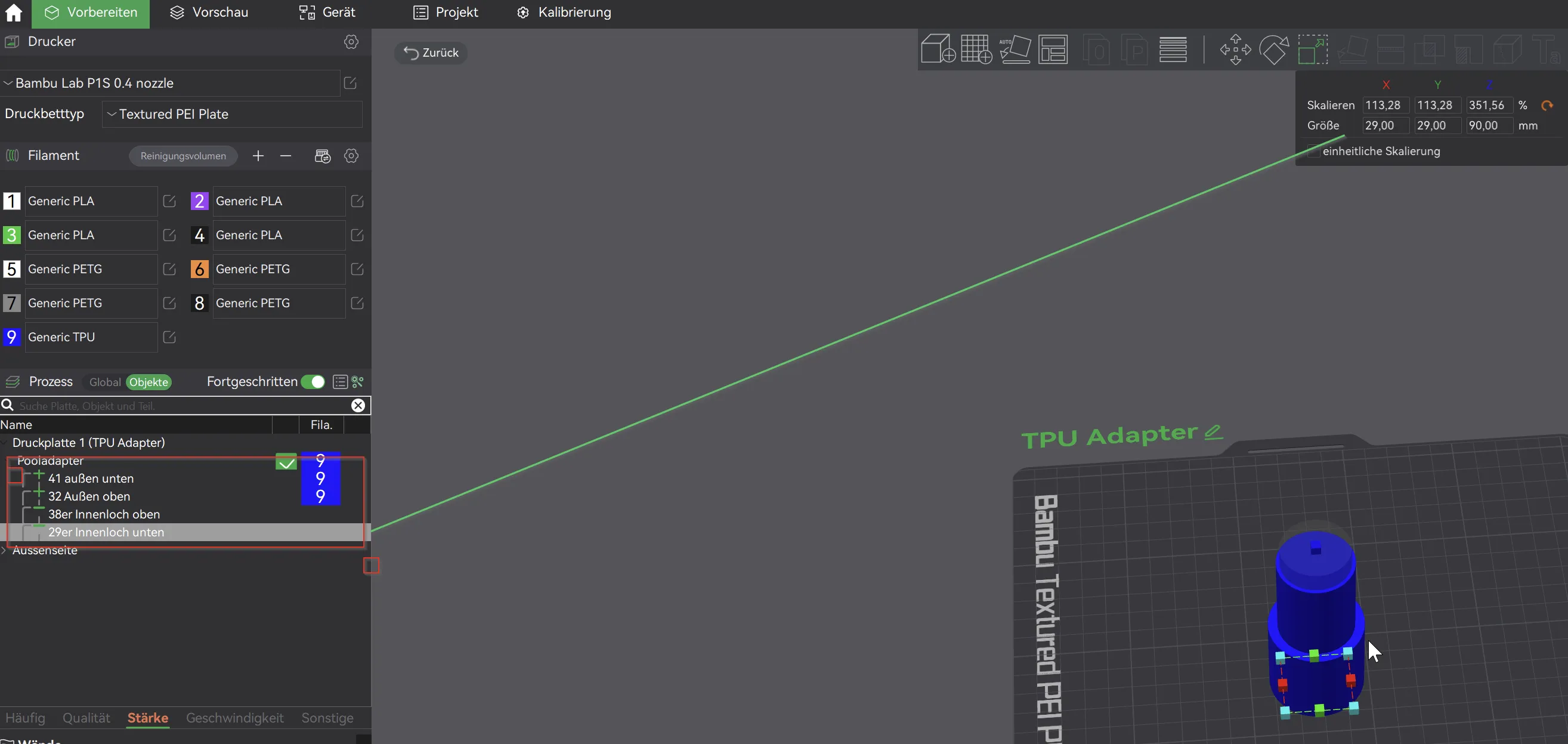Click the green filament 3 color swatch
The image size is (1568, 744).
point(11,235)
